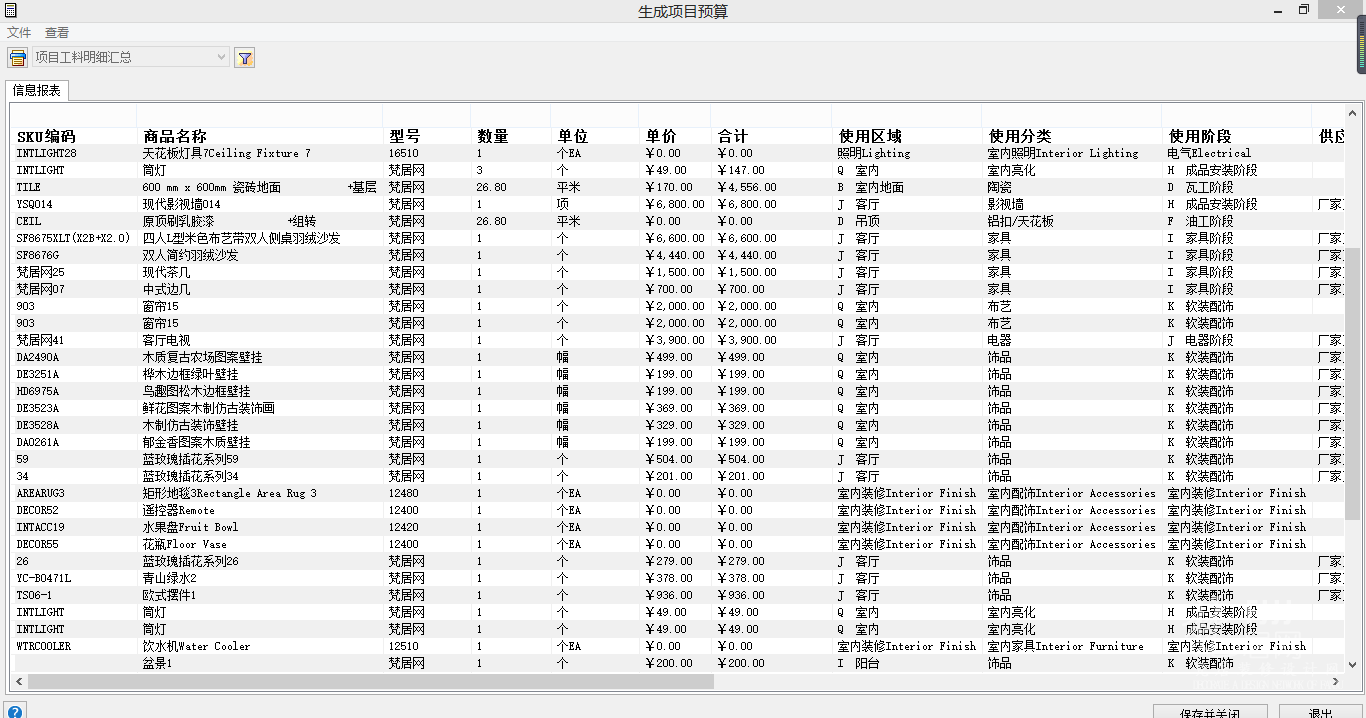Select the 信息报表 tab
The width and height of the screenshot is (1366, 718).
tap(37, 91)
